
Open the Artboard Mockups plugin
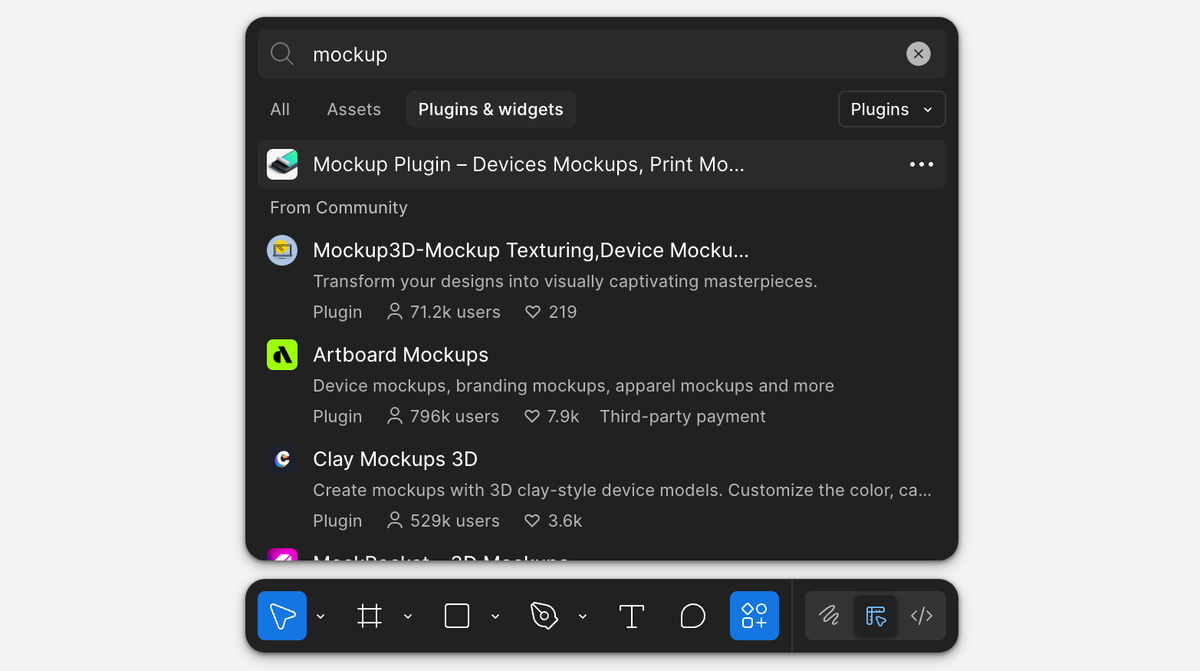(401, 355)
